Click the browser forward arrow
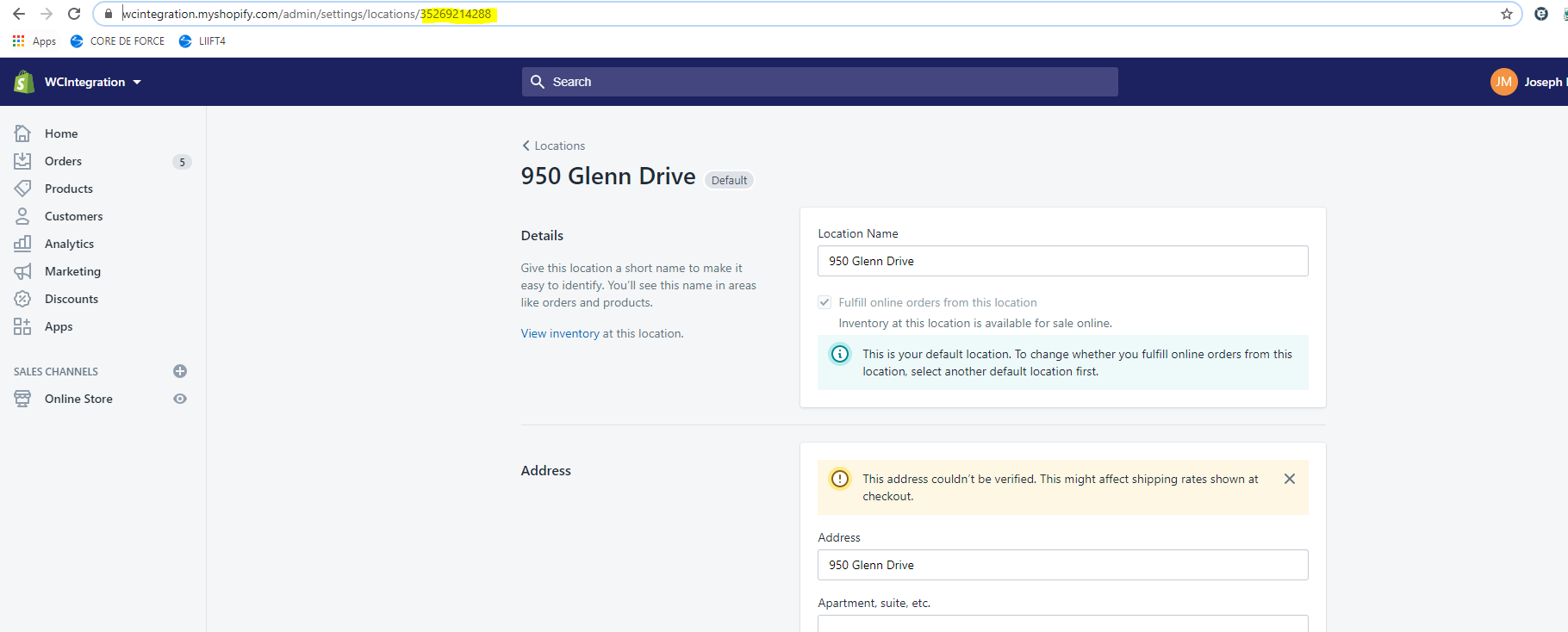Image resolution: width=1568 pixels, height=632 pixels. [x=47, y=14]
